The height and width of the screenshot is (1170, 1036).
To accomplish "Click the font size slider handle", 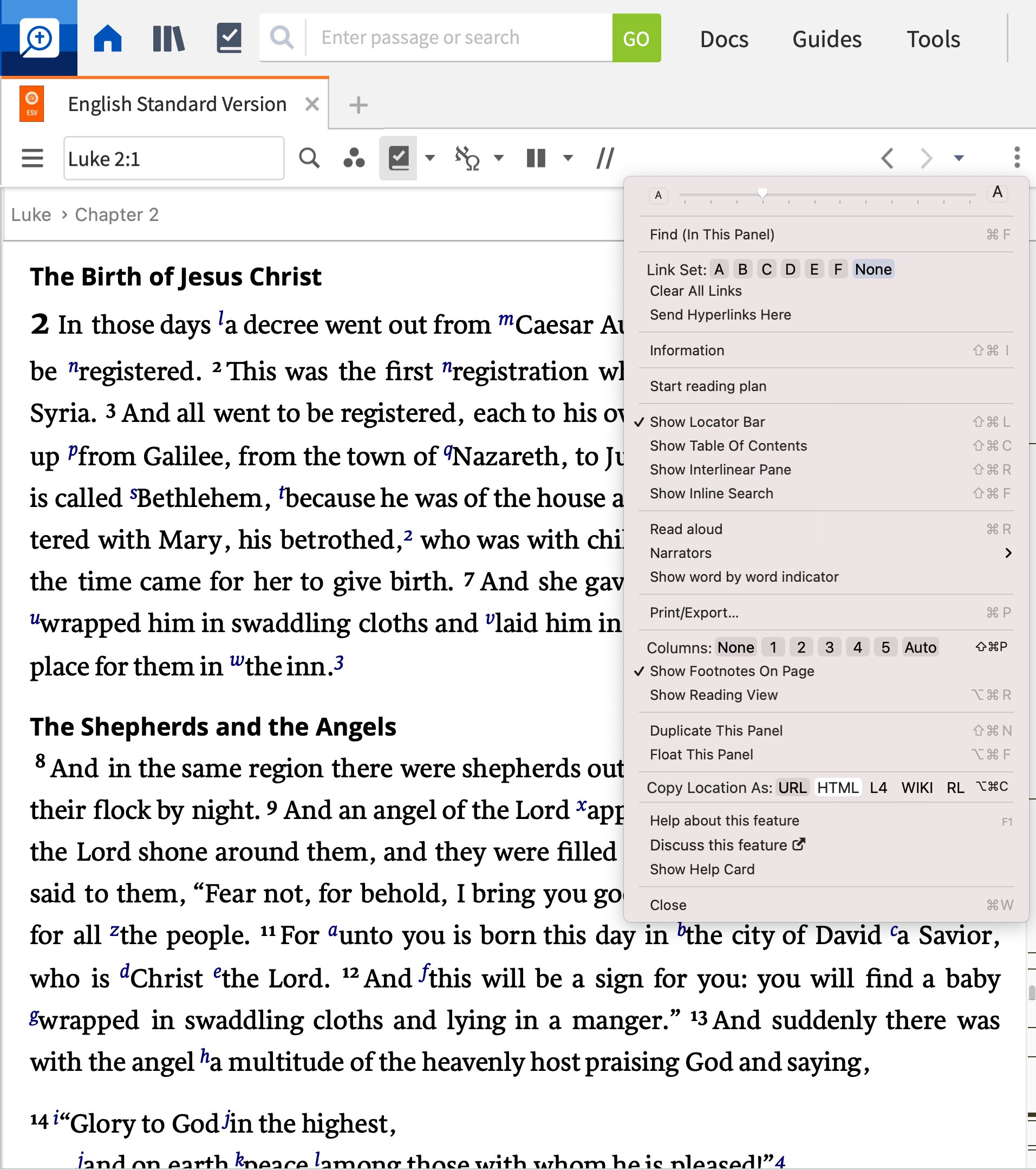I will point(762,193).
